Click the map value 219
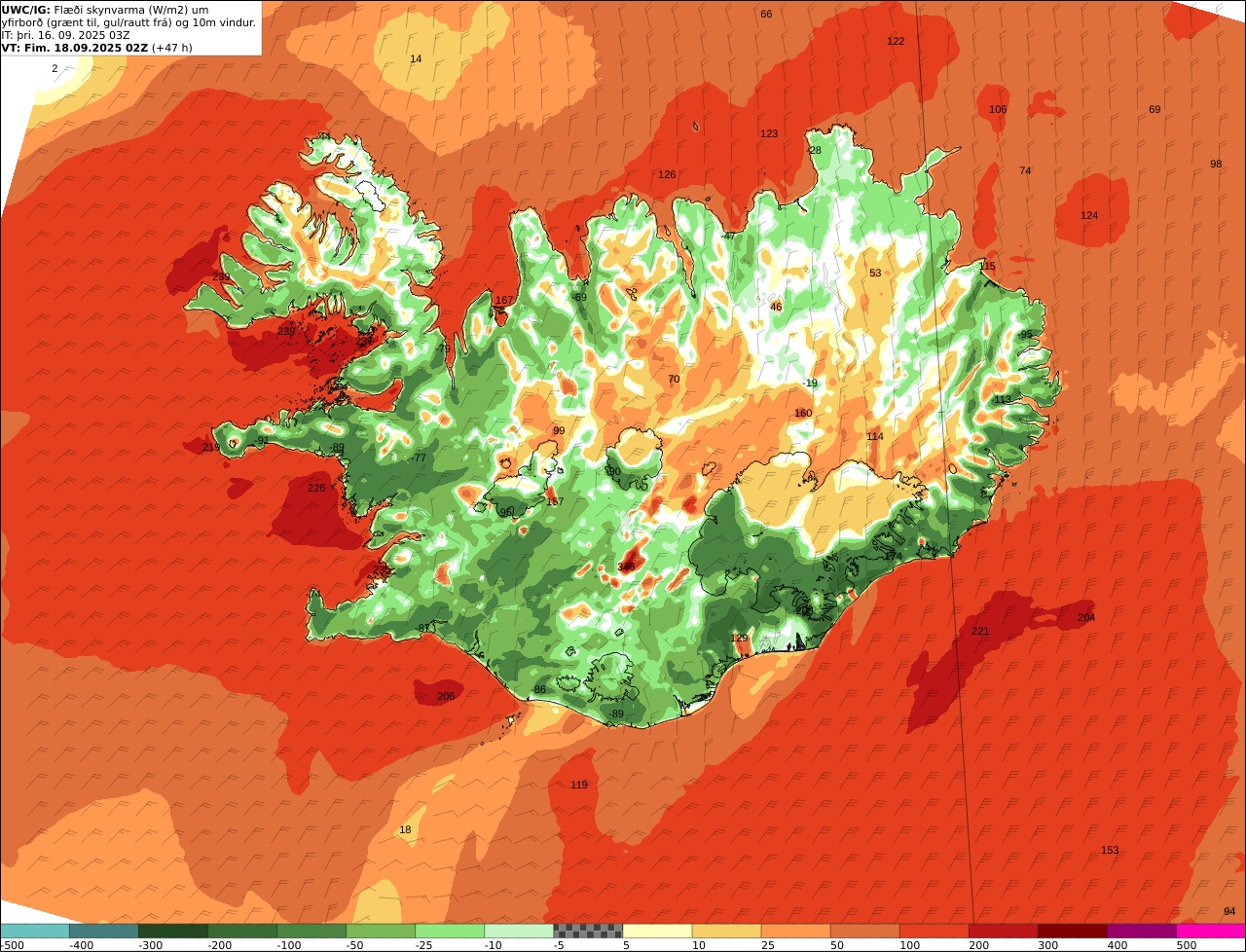 coord(211,447)
